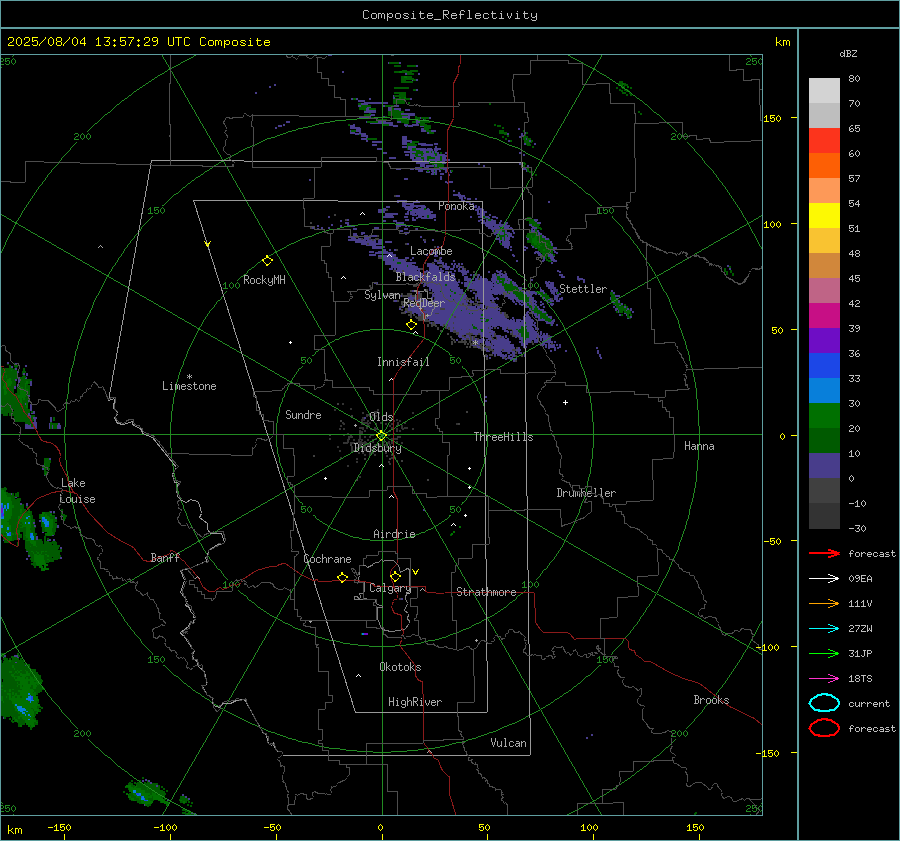Click the bright yellow swatch in dBZ scale

[x=824, y=215]
